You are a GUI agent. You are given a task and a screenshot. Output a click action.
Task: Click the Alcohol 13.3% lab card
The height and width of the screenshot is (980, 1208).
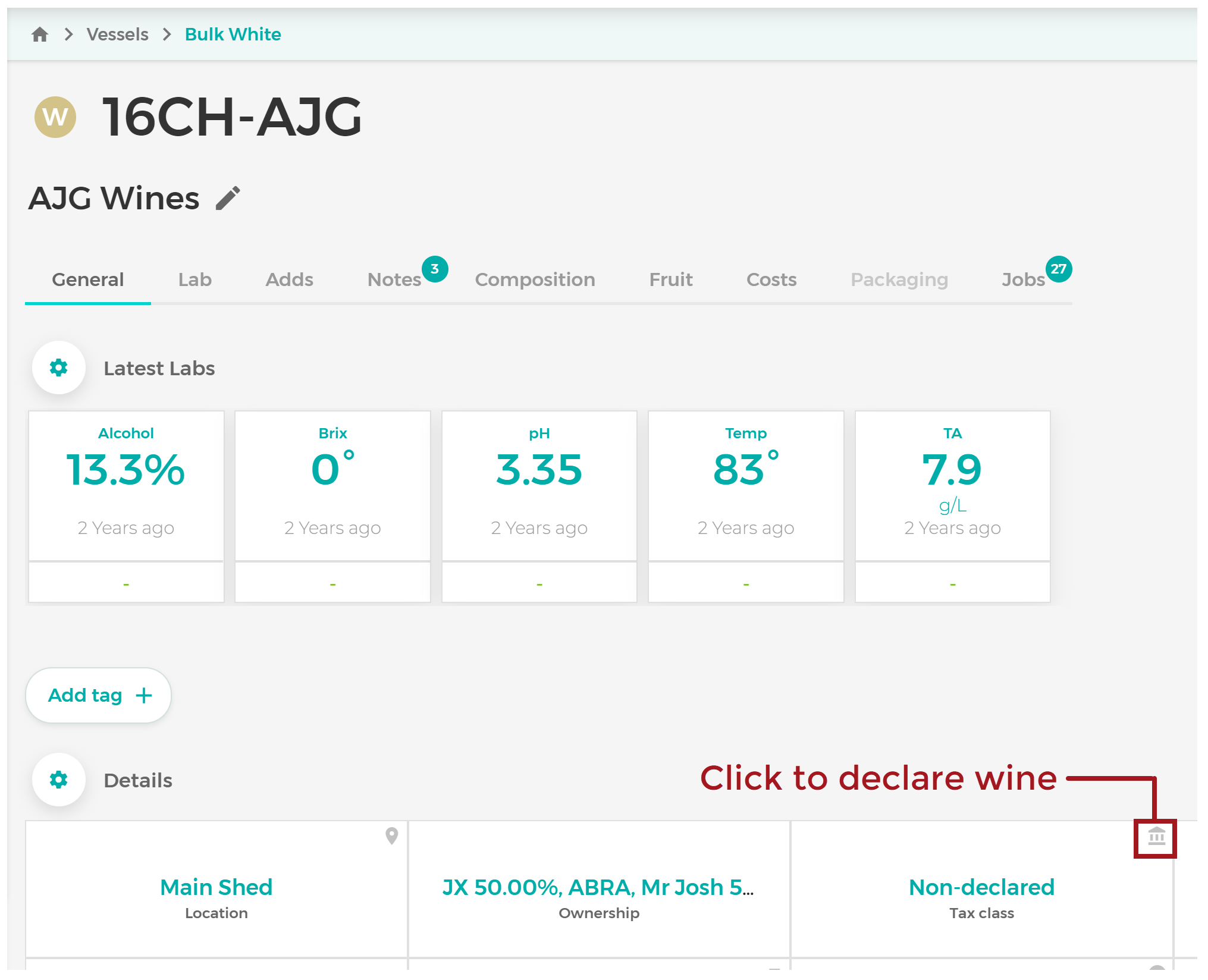pos(126,506)
